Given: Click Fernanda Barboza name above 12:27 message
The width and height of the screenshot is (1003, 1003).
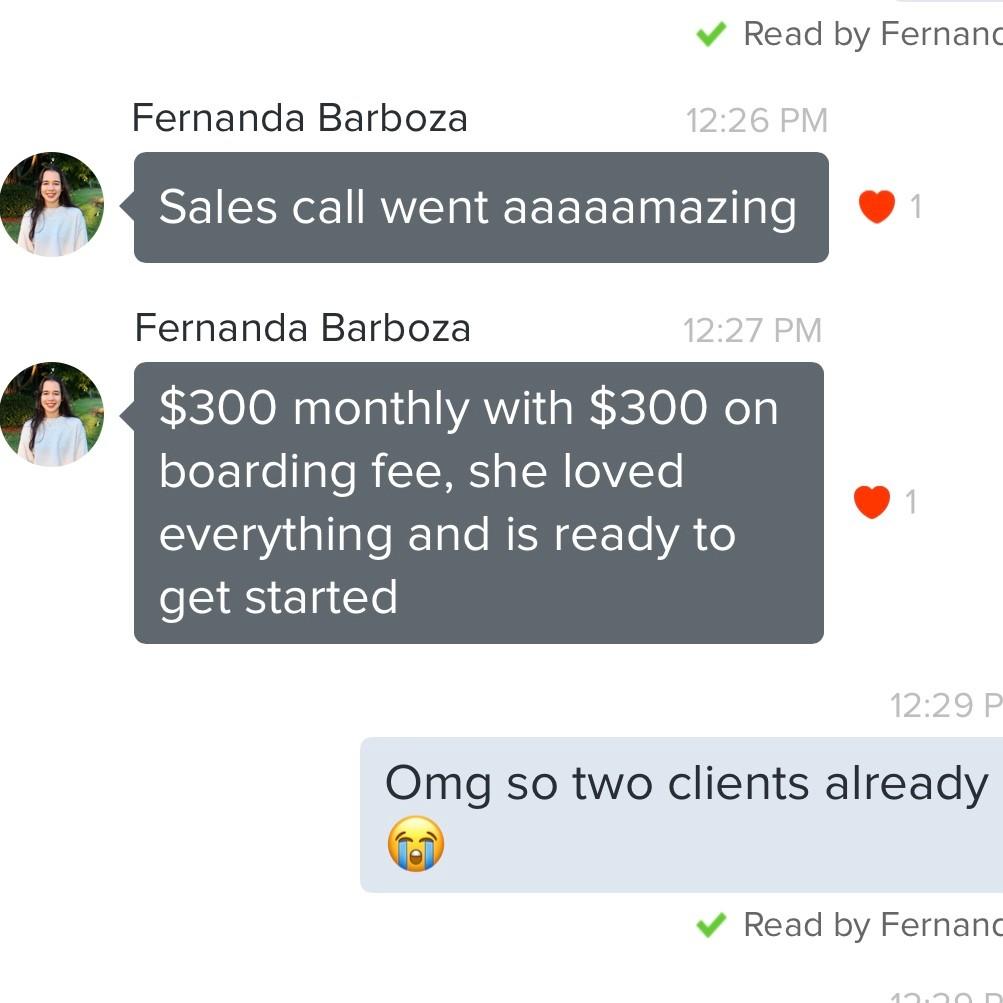Looking at the screenshot, I should click(x=302, y=328).
